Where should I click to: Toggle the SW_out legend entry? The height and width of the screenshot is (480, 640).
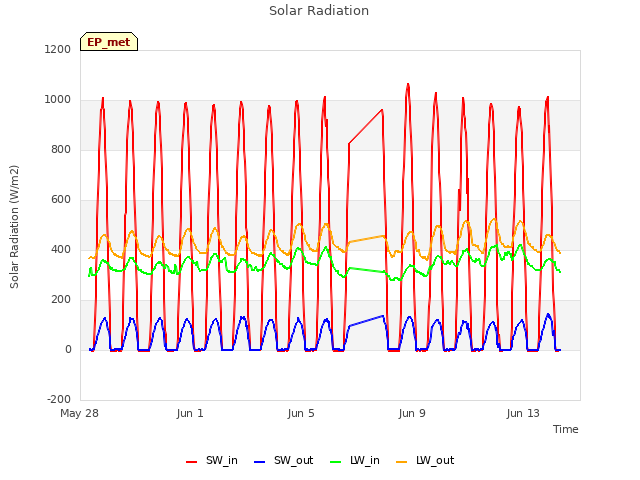283,460
